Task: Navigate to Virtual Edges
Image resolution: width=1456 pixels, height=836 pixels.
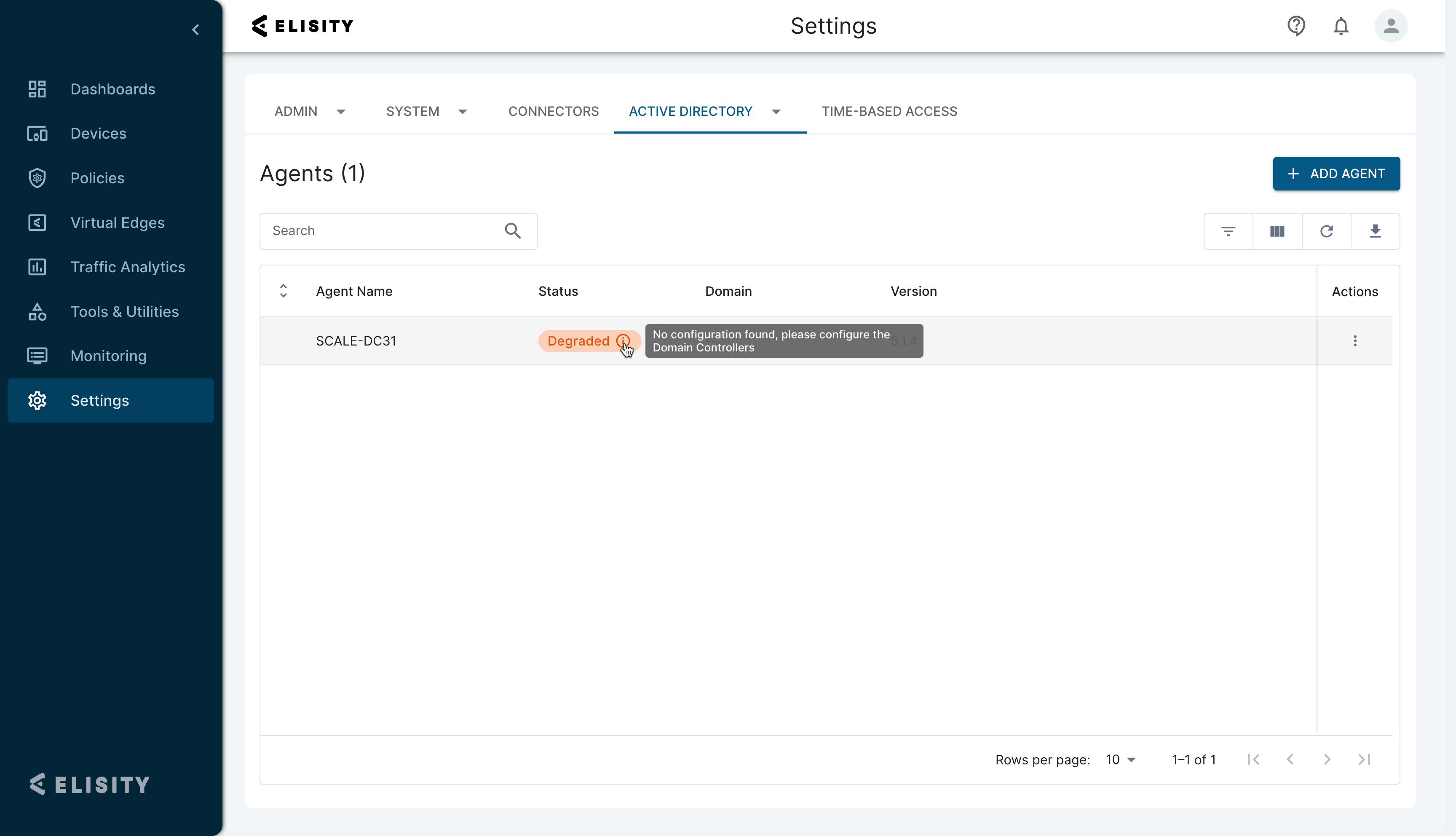Action: [x=111, y=223]
